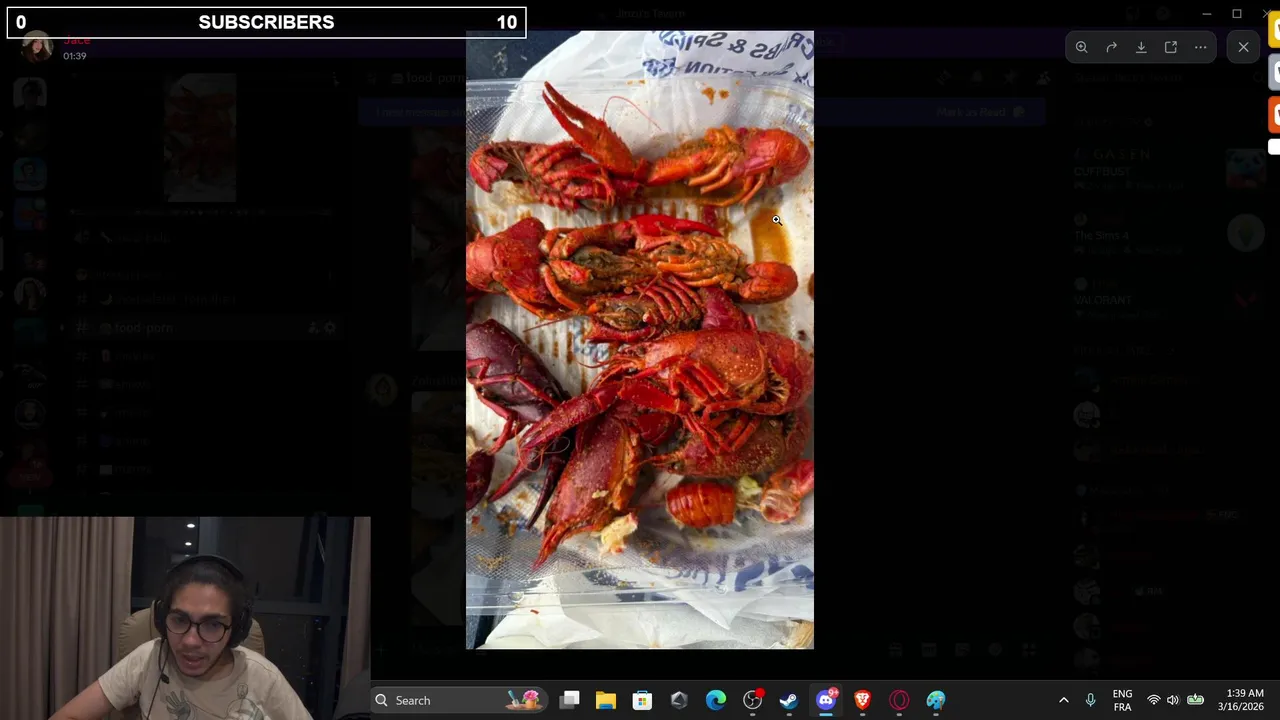This screenshot has width=1280, height=720.
Task: Click the battery tray icon
Action: [1195, 700]
